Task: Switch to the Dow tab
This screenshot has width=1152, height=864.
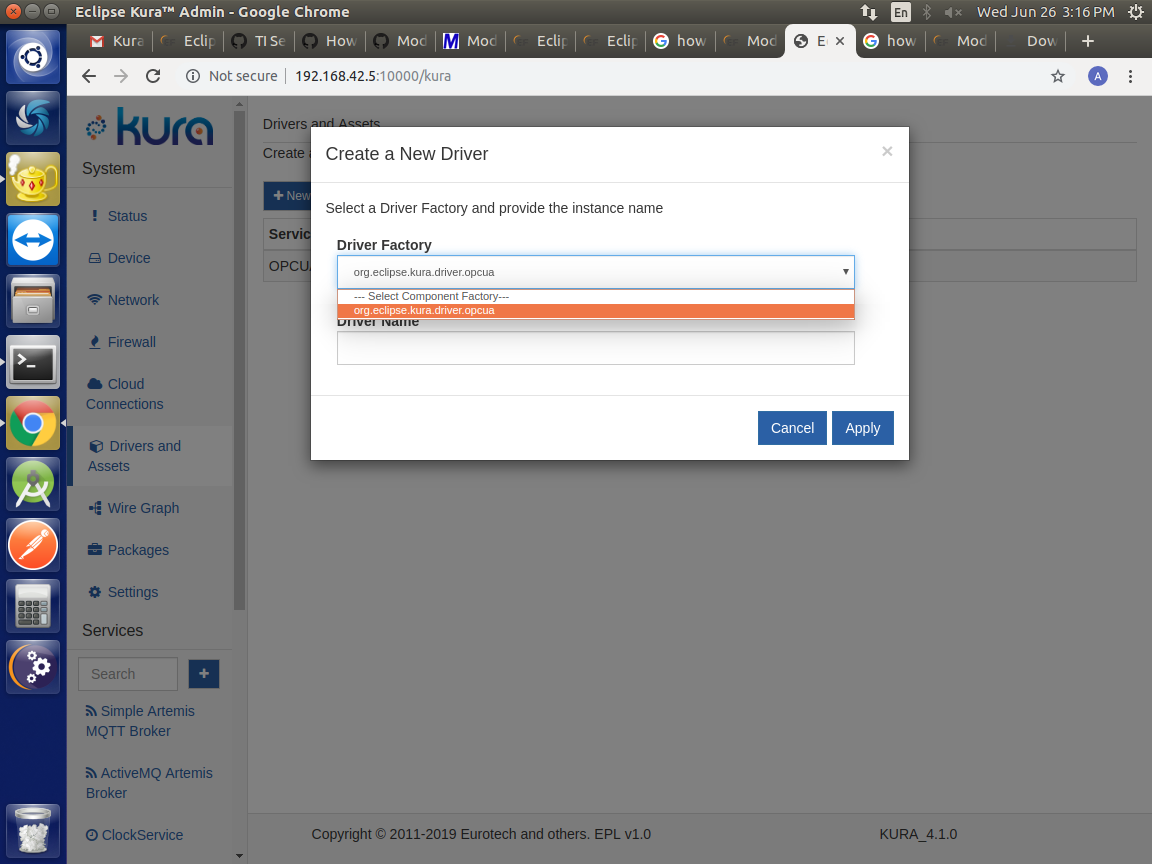Action: point(1032,41)
